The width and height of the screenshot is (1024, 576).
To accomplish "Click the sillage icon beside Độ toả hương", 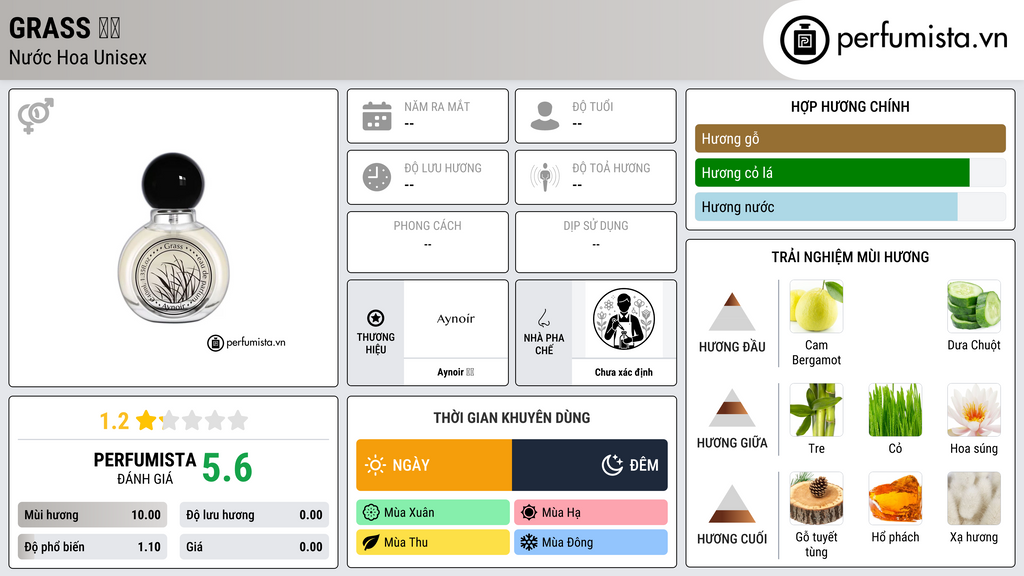I will click(x=545, y=177).
